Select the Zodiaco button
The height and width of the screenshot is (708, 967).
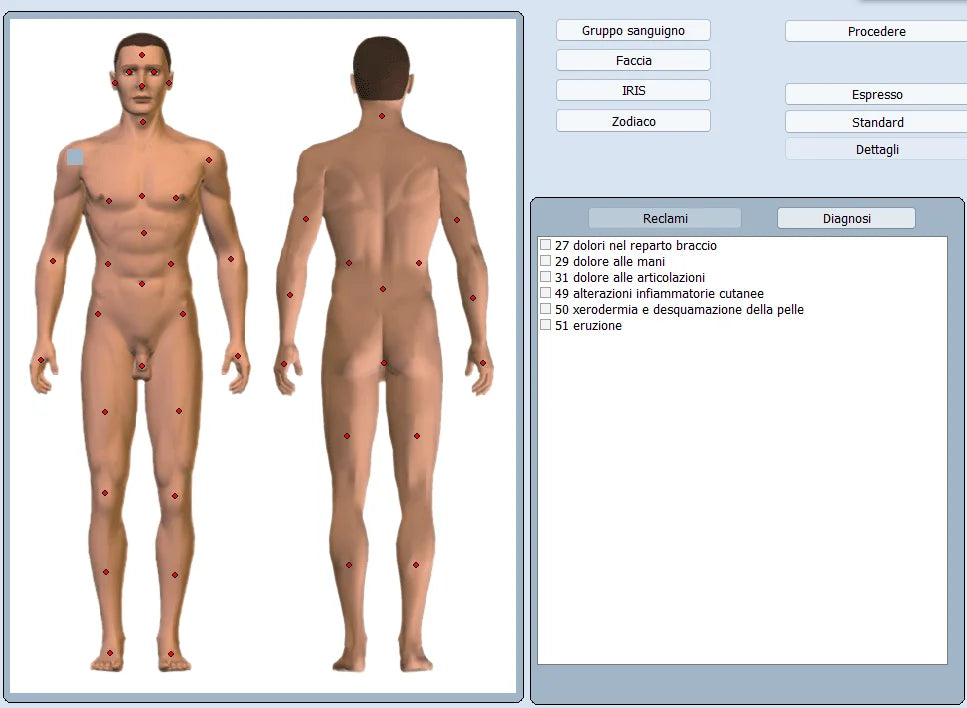pos(633,121)
